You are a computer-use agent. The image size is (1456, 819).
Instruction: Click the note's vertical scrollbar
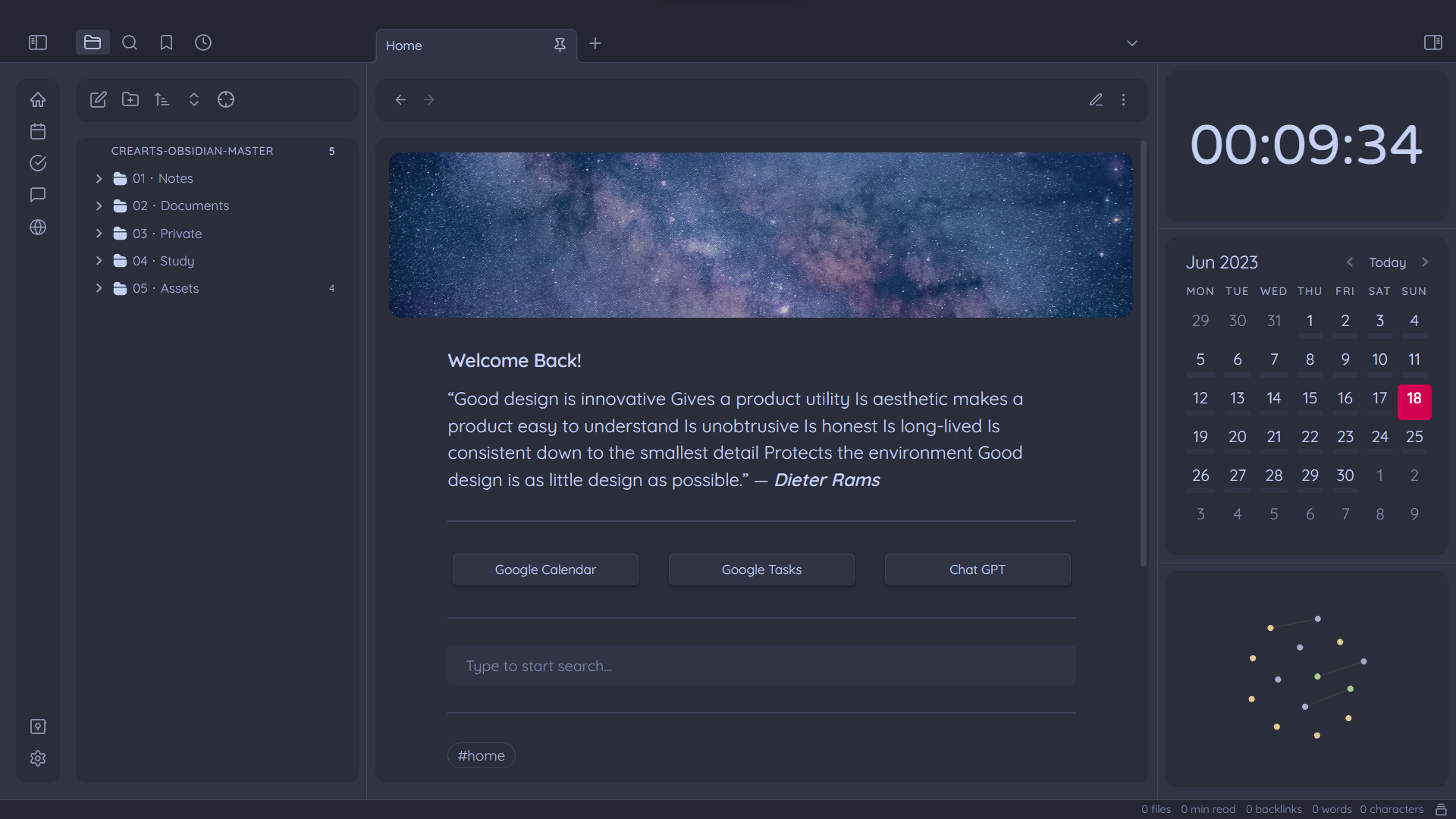point(1143,353)
